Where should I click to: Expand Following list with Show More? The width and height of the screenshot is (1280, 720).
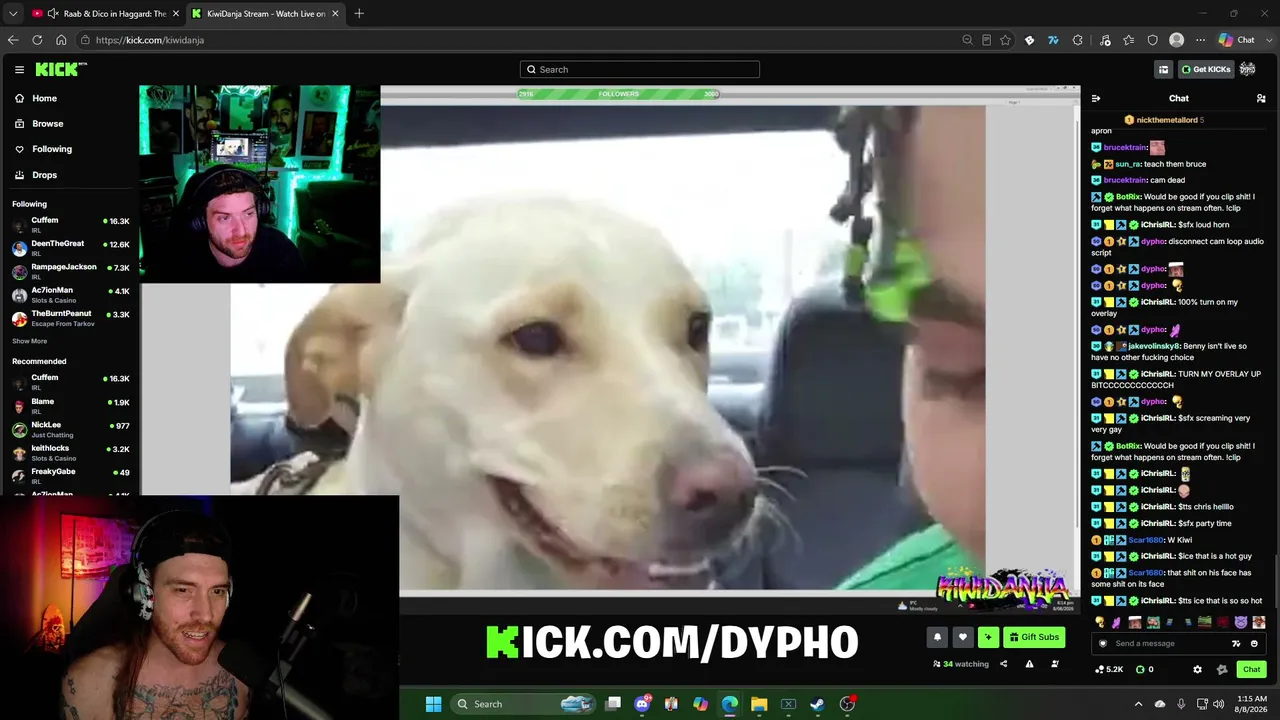[x=29, y=341]
